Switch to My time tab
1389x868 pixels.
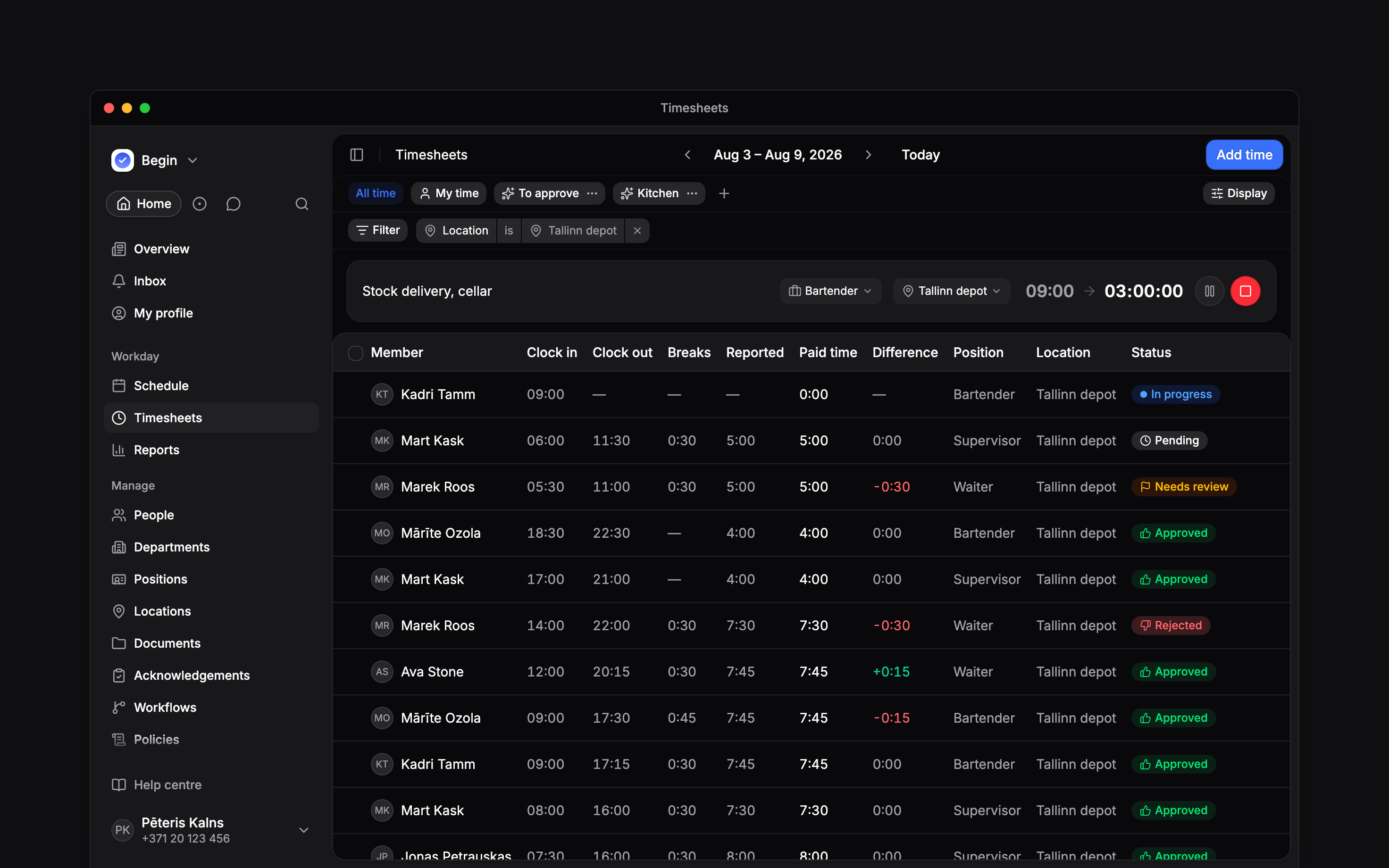point(448,193)
